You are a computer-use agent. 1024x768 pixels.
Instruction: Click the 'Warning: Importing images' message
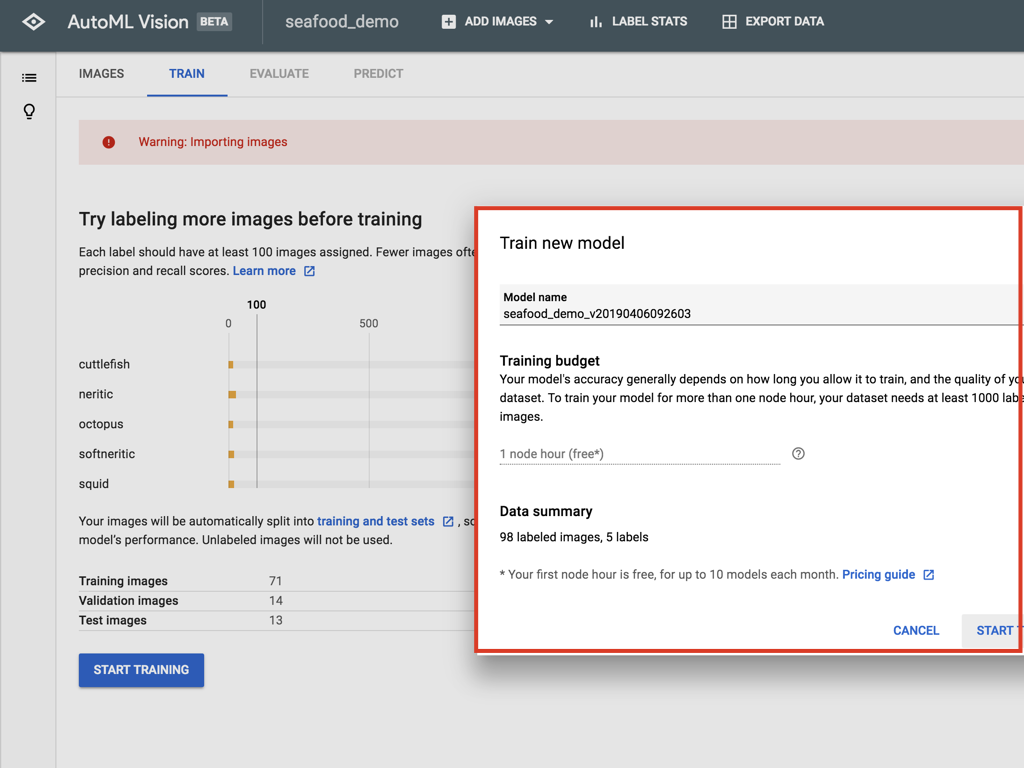(x=213, y=142)
